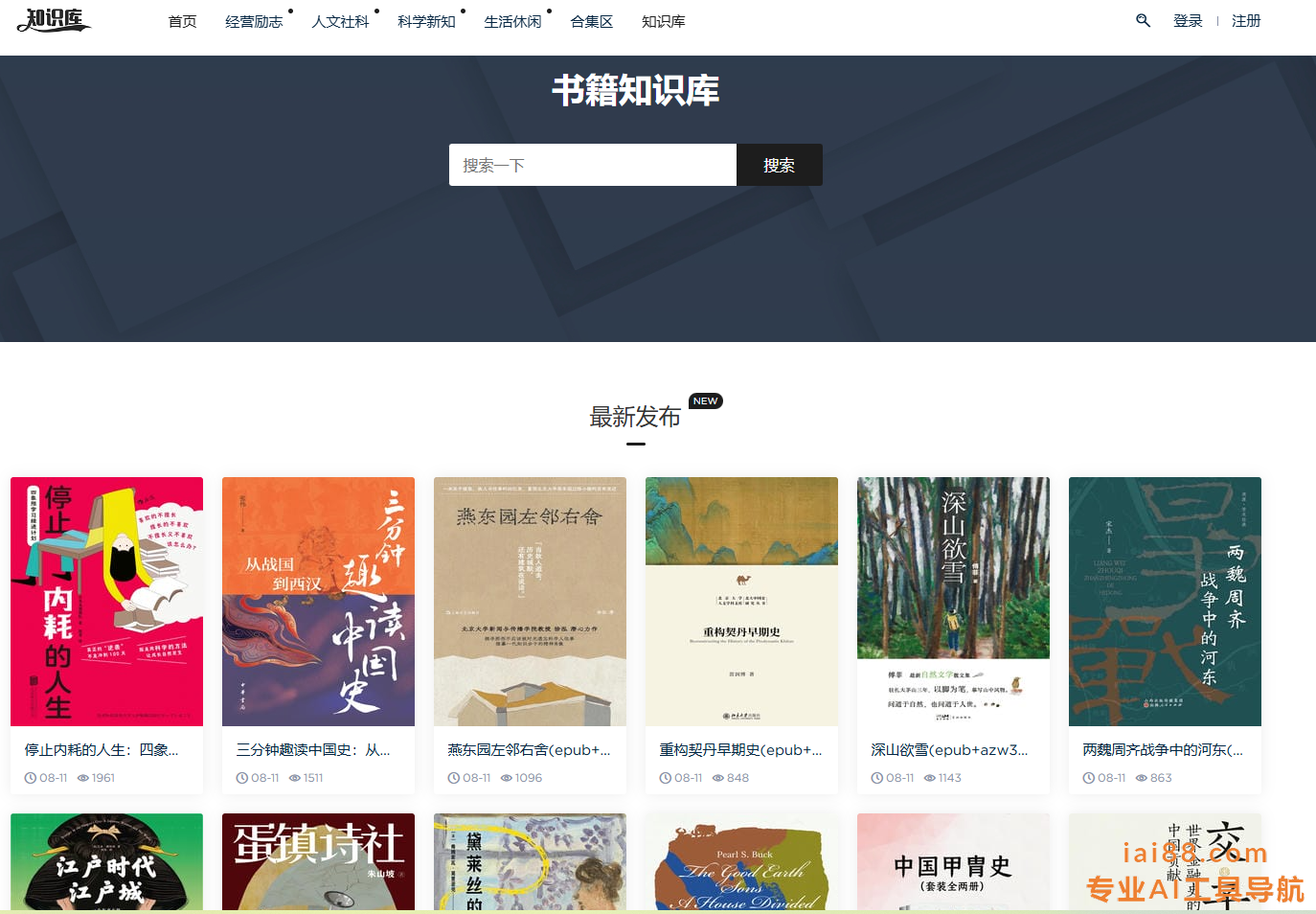Expand the 经营励志 nav dropdown
This screenshot has width=1316, height=914.
coord(254,21)
